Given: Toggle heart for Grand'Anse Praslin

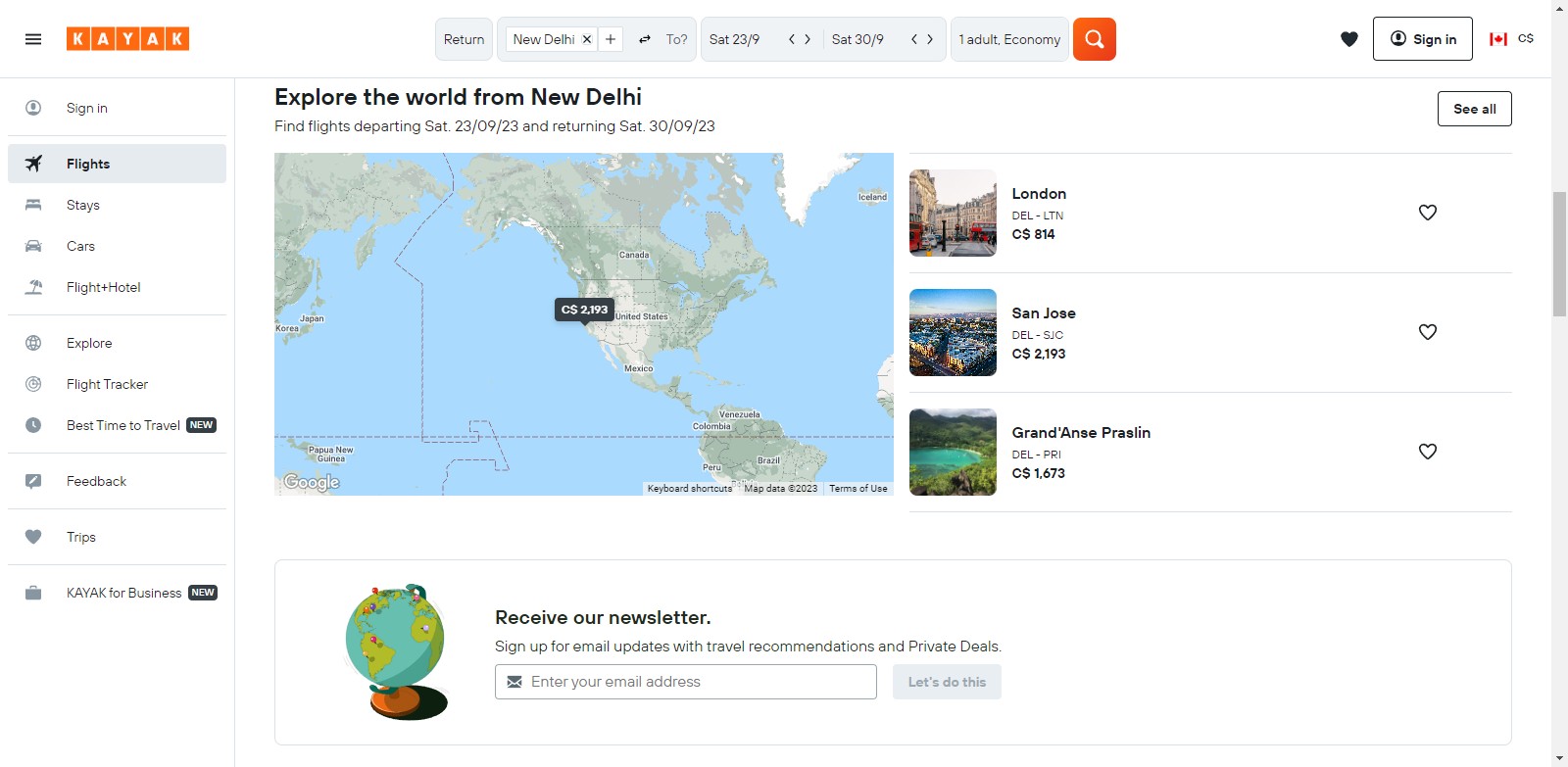Looking at the screenshot, I should click(x=1427, y=452).
